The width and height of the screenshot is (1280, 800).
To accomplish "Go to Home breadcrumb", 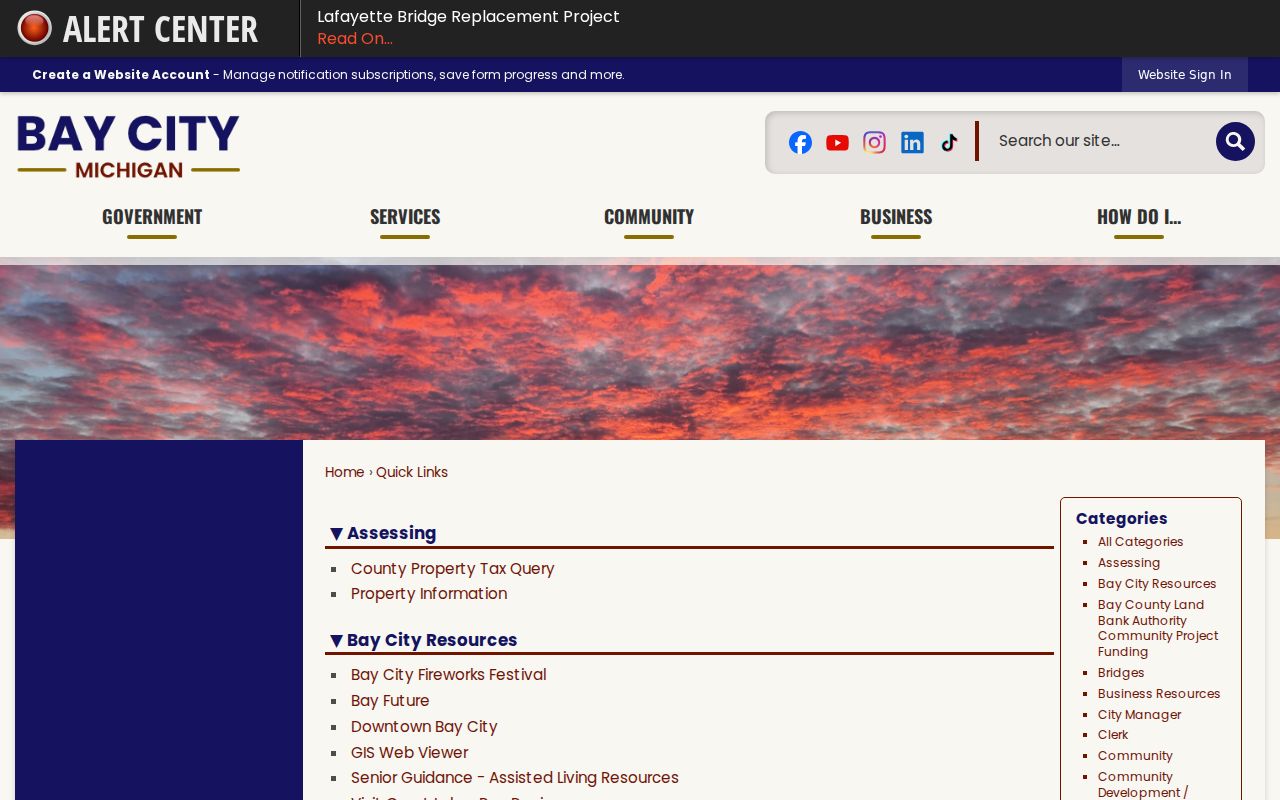I will tap(344, 472).
